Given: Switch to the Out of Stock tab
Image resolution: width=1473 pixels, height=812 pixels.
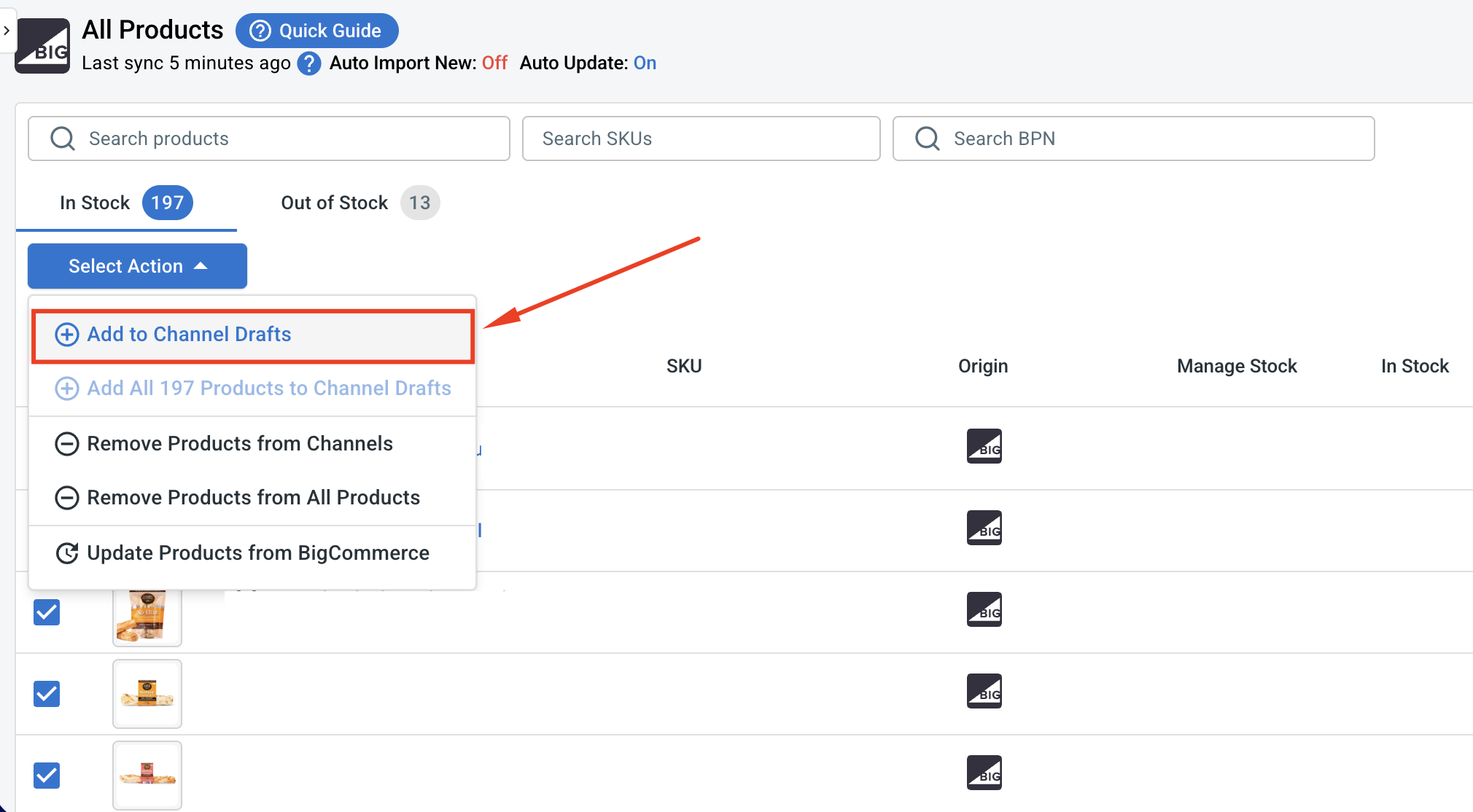Looking at the screenshot, I should pyautogui.click(x=360, y=203).
